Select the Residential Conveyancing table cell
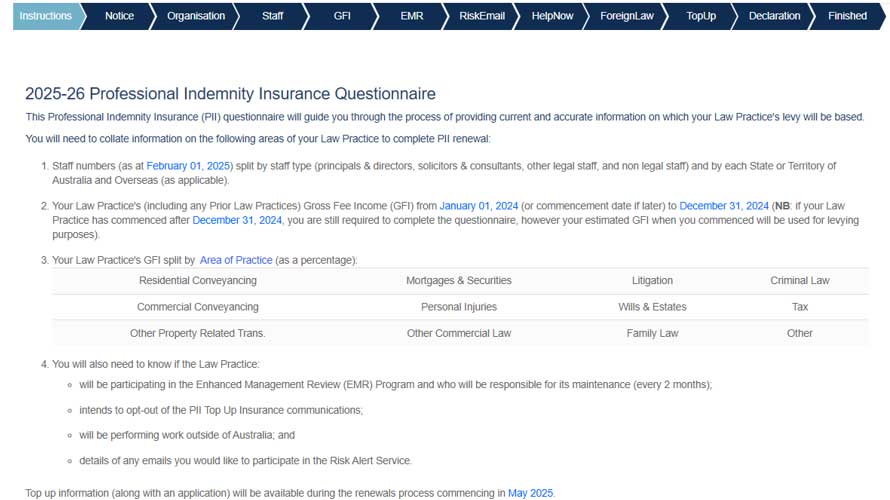 click(x=198, y=280)
